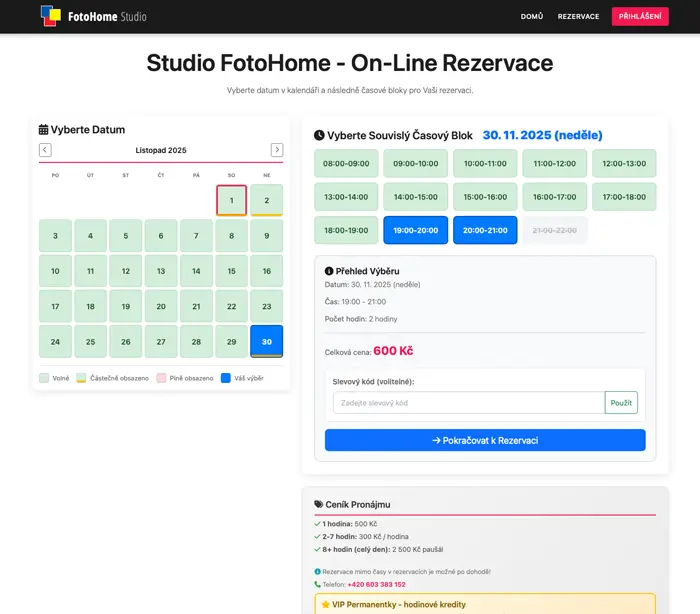
Task: Select the 18:00-19:00 time slot
Action: pos(346,230)
